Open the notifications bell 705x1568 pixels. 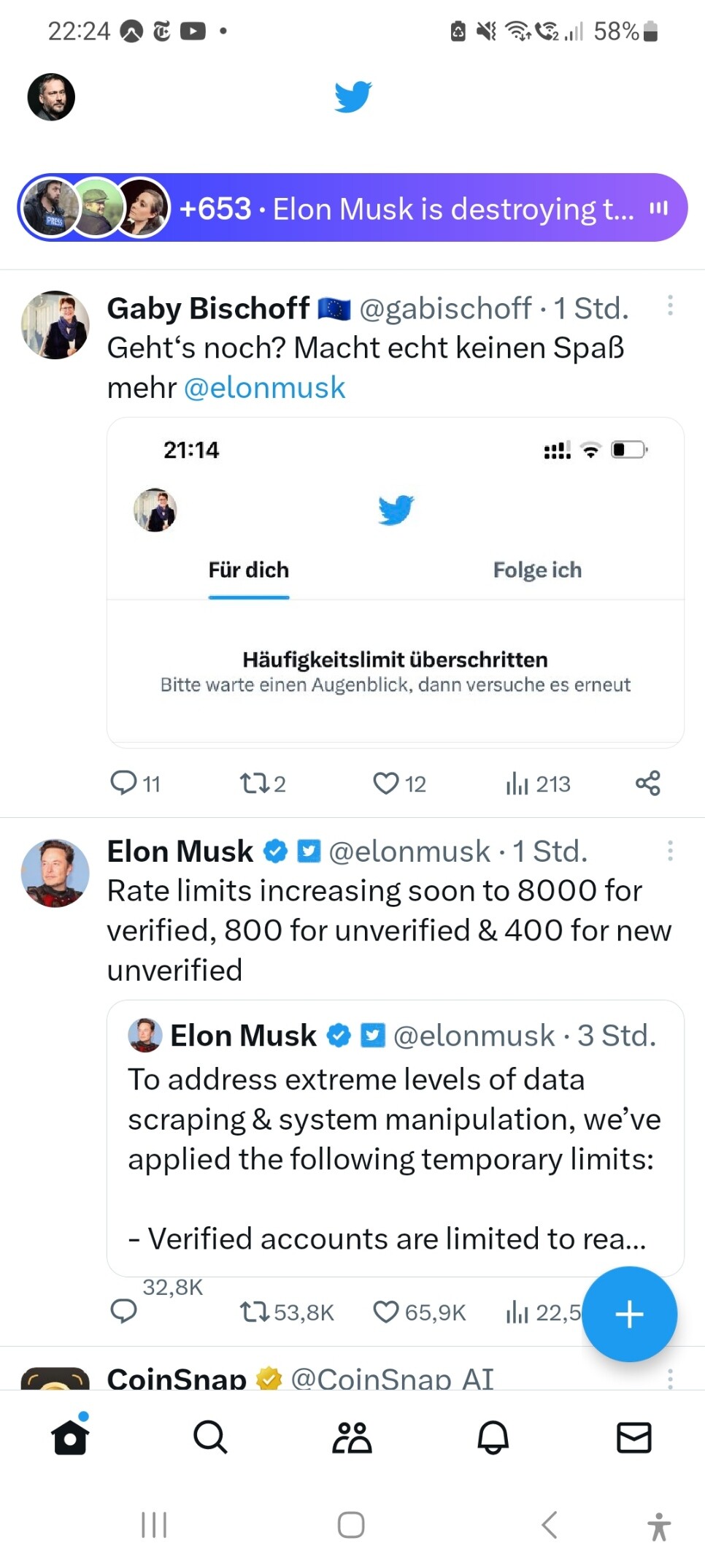click(x=493, y=1437)
